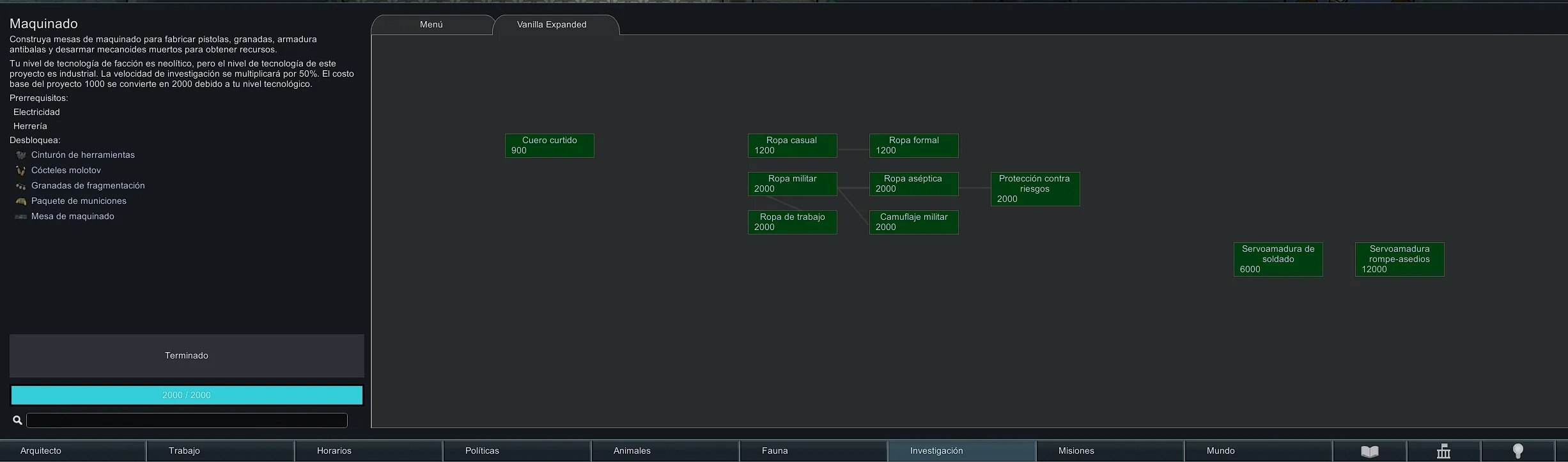
Task: Click the Terminado button
Action: tap(187, 356)
